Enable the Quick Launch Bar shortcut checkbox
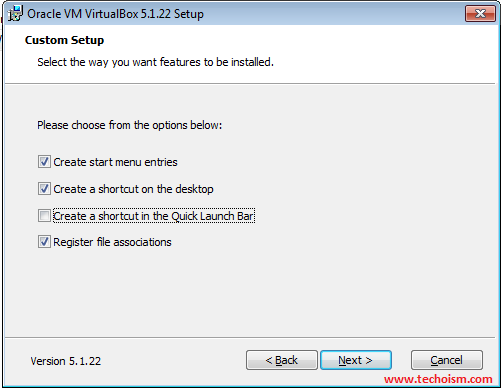 tap(44, 216)
